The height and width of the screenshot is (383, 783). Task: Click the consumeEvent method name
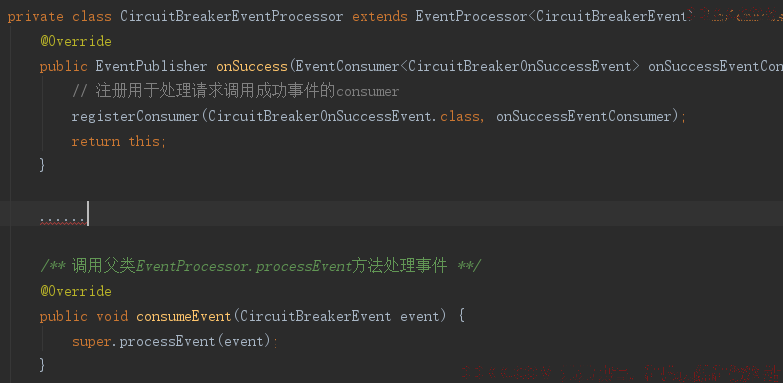point(184,316)
